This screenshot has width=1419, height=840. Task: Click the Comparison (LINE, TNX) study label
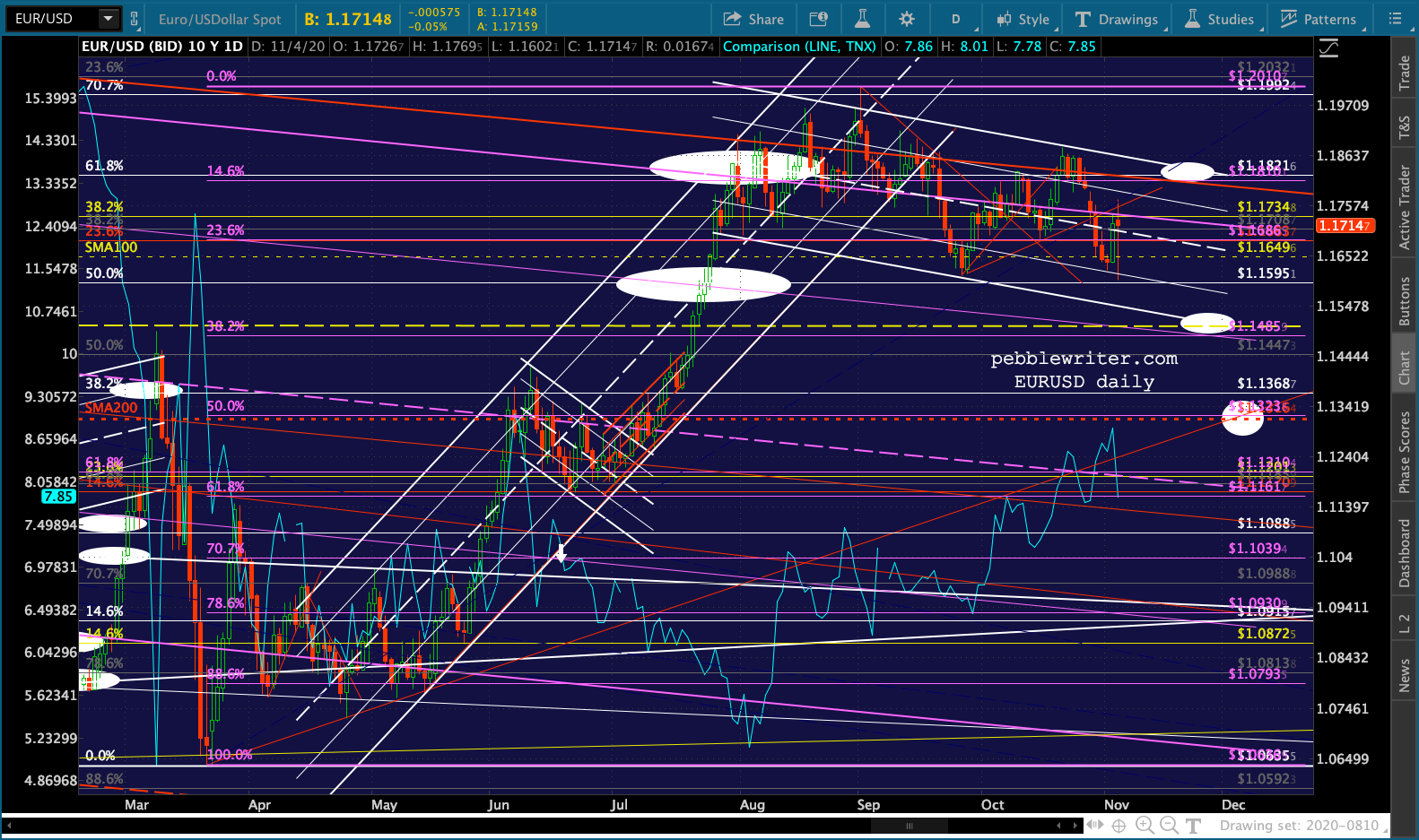[799, 47]
